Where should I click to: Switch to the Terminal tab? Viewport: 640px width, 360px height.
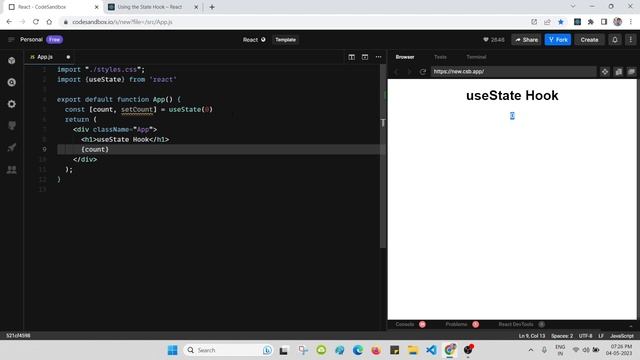click(x=476, y=57)
